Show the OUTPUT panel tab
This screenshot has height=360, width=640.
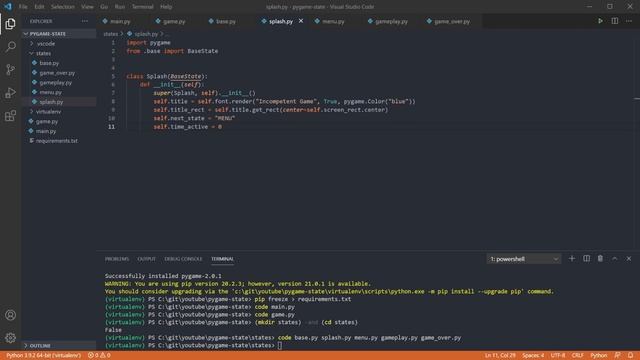[147, 259]
